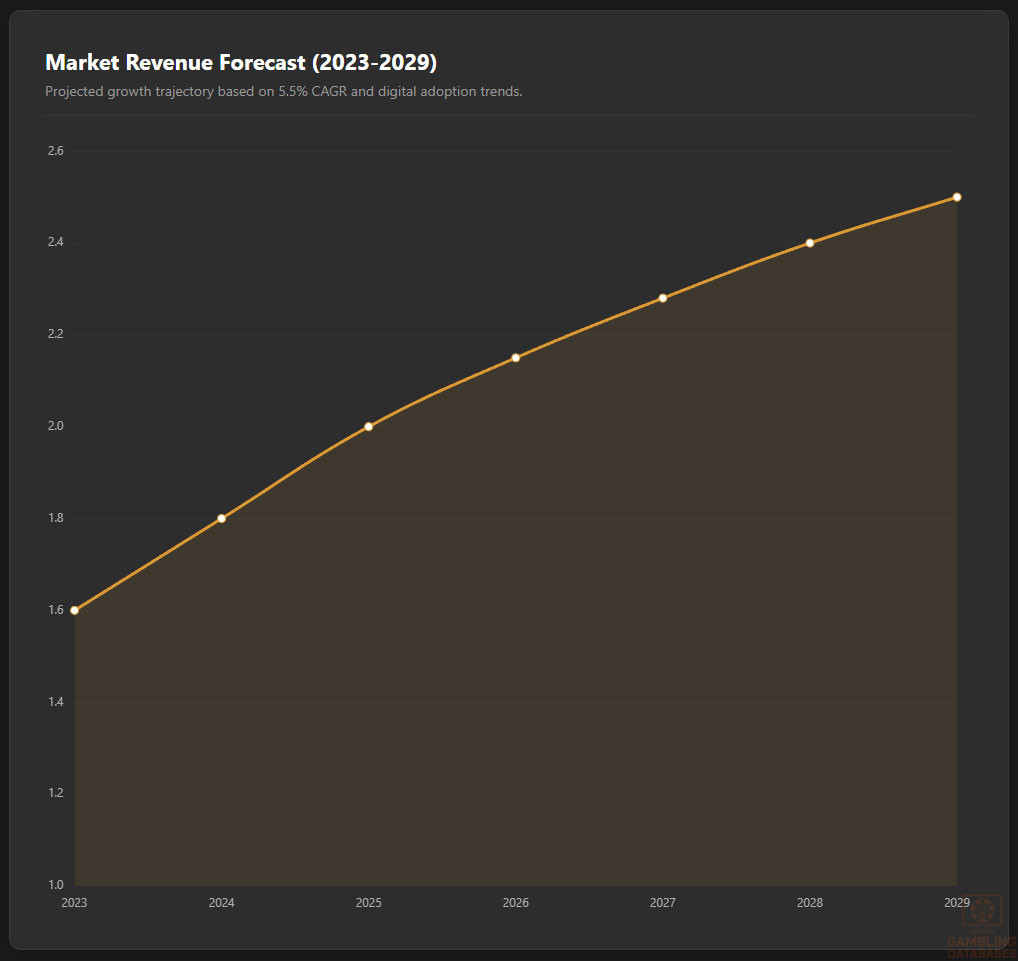The height and width of the screenshot is (961, 1018).
Task: Click the 2025 data point at 2.0
Action: coord(368,427)
